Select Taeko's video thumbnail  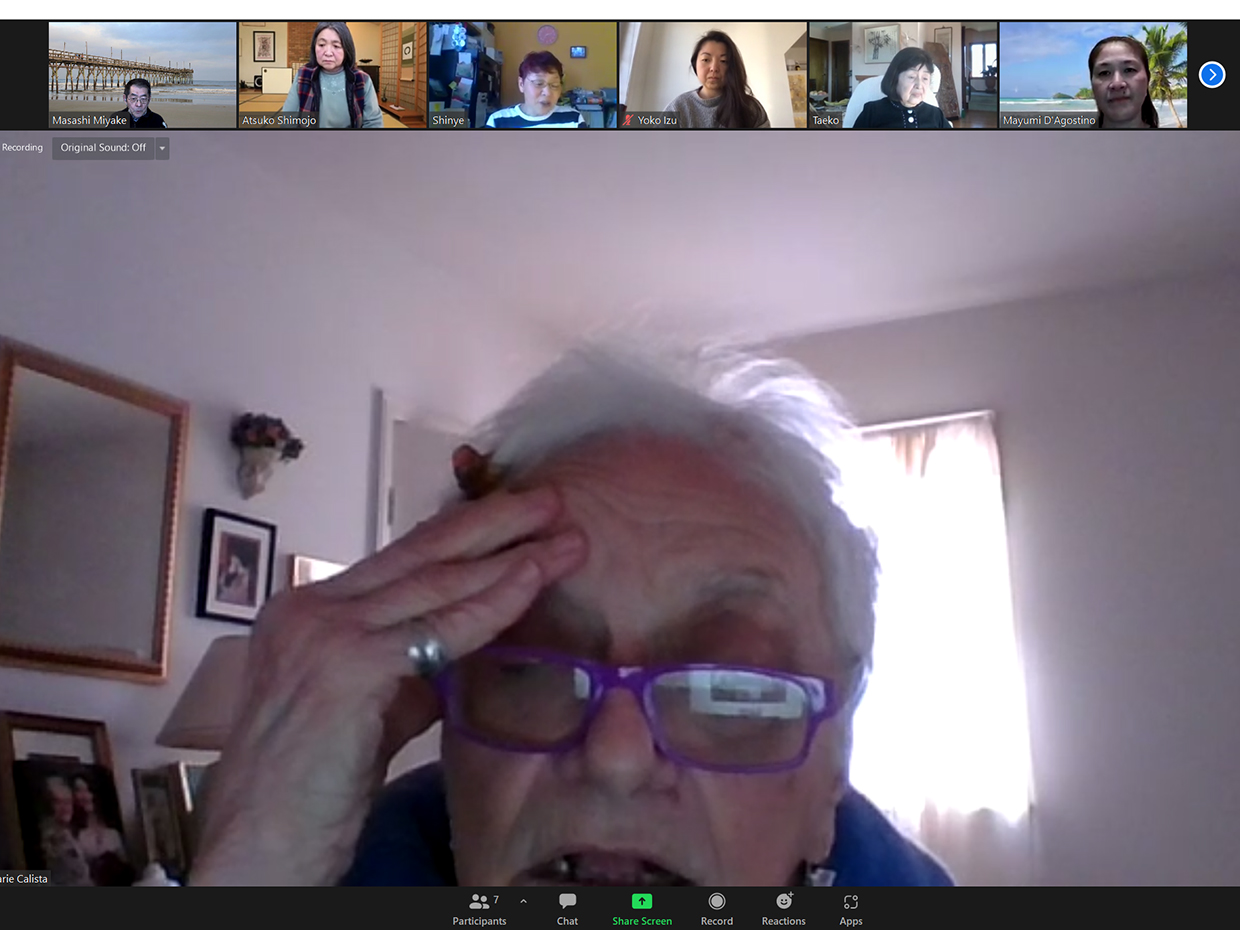[x=903, y=75]
